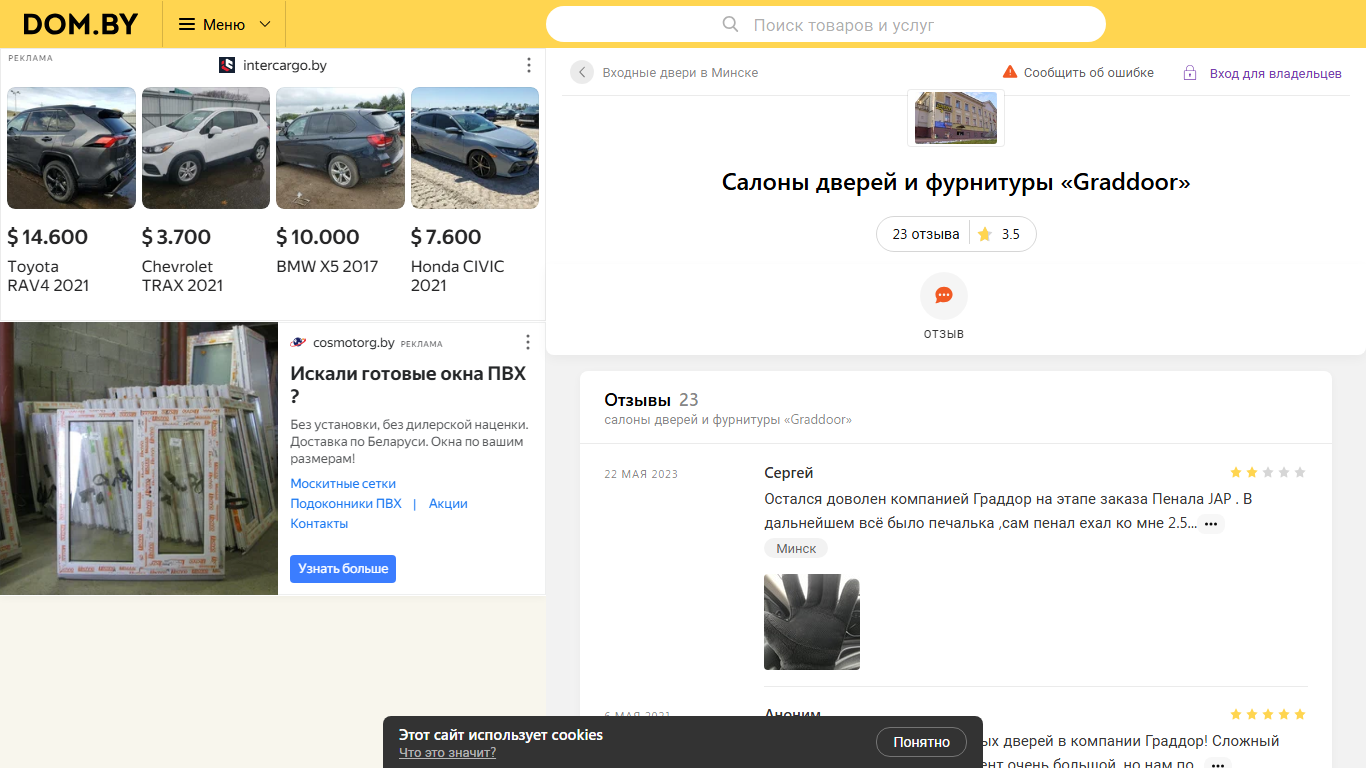Screen dimensions: 1366x768
Task: Focus the Поиск товаров и услуг search field
Action: tap(826, 24)
